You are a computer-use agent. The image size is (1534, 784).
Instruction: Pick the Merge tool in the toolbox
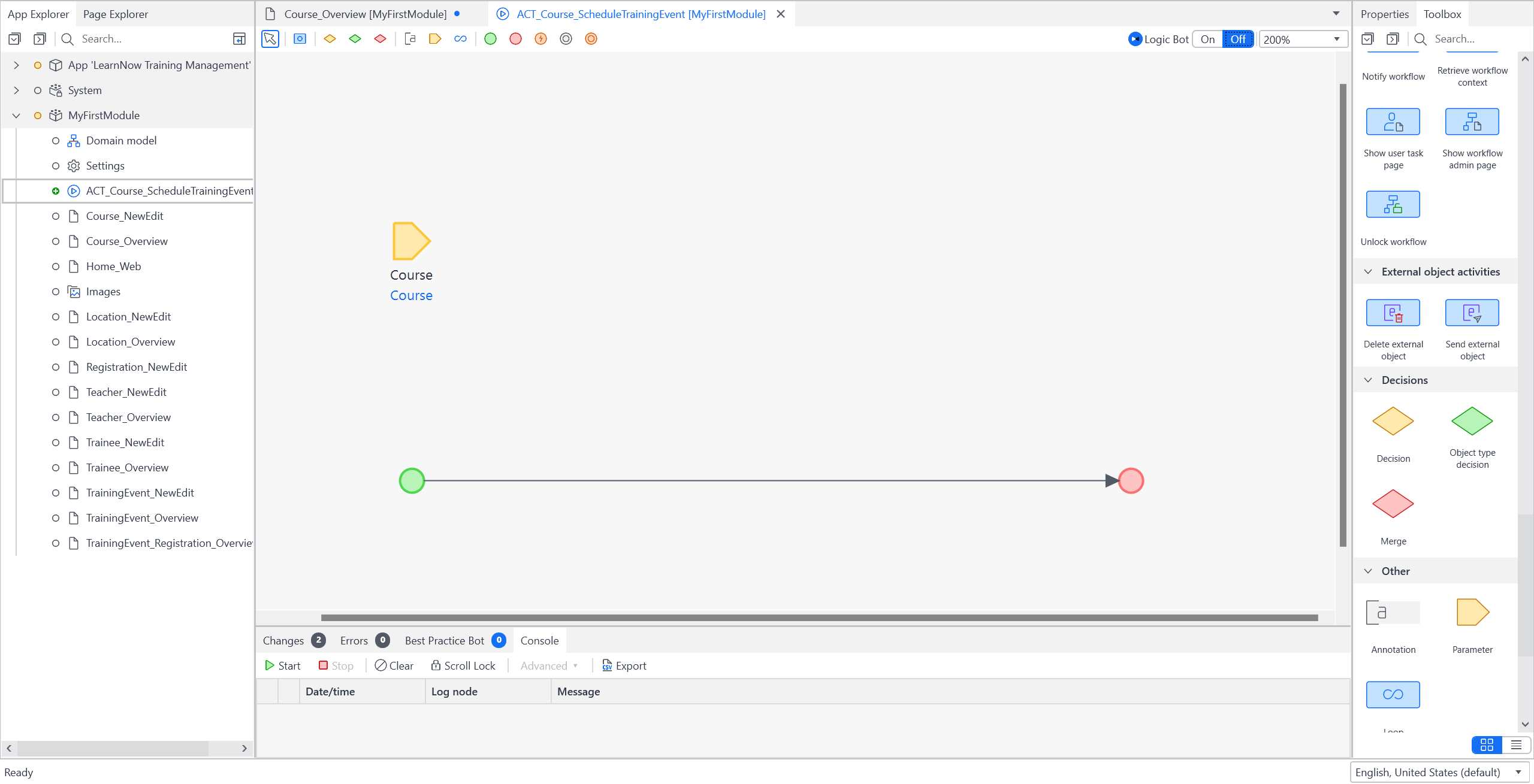(1393, 504)
